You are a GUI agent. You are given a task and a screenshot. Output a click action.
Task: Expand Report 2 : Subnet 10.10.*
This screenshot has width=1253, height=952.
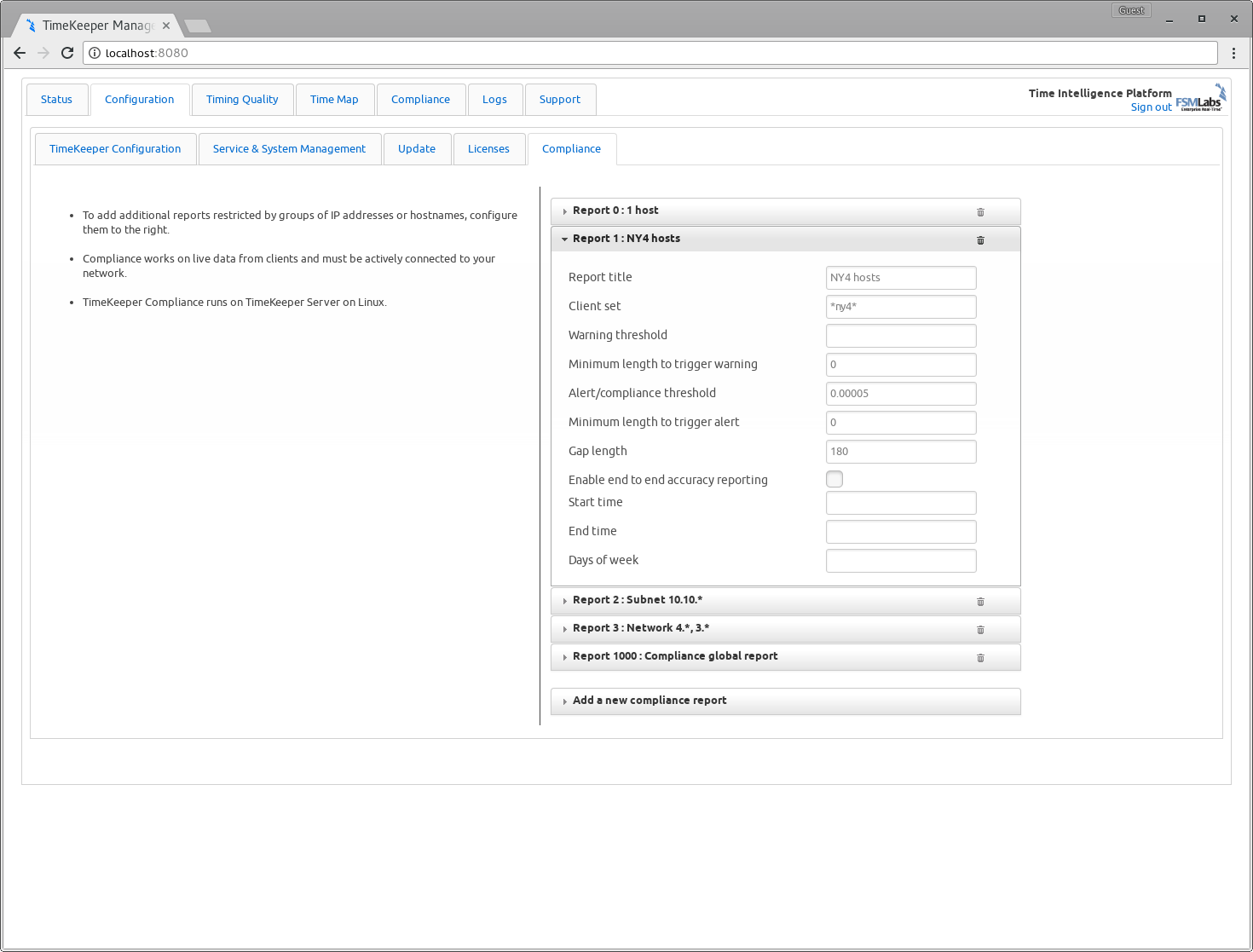tap(785, 601)
